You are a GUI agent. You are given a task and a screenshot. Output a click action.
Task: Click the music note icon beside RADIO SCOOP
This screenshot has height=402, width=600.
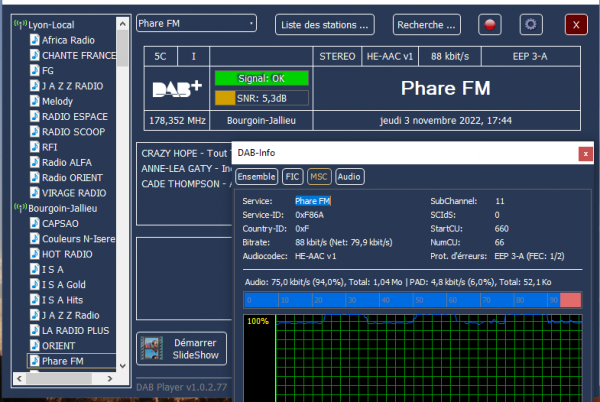tap(35, 132)
